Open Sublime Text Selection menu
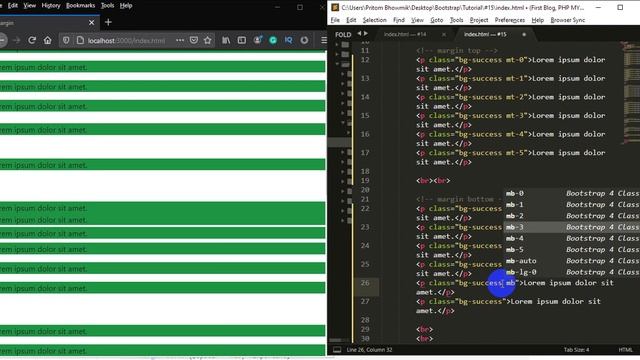 [374, 20]
